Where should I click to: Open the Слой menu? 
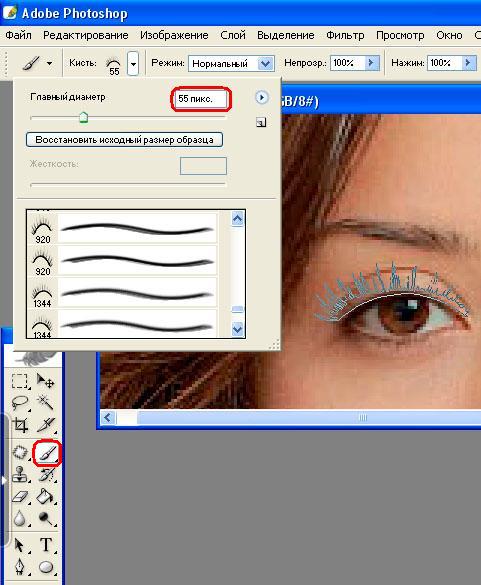coord(233,35)
